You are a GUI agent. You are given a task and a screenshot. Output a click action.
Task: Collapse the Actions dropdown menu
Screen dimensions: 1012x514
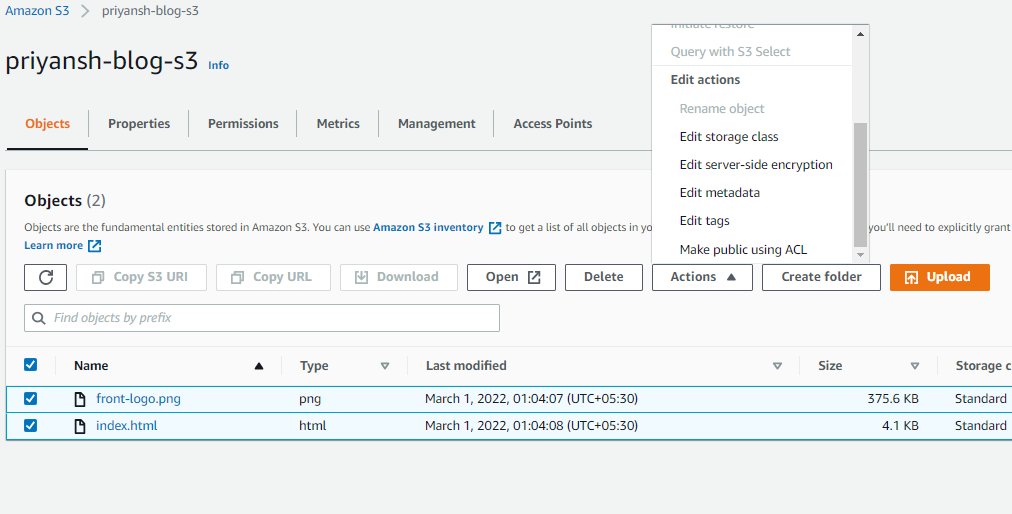point(701,277)
